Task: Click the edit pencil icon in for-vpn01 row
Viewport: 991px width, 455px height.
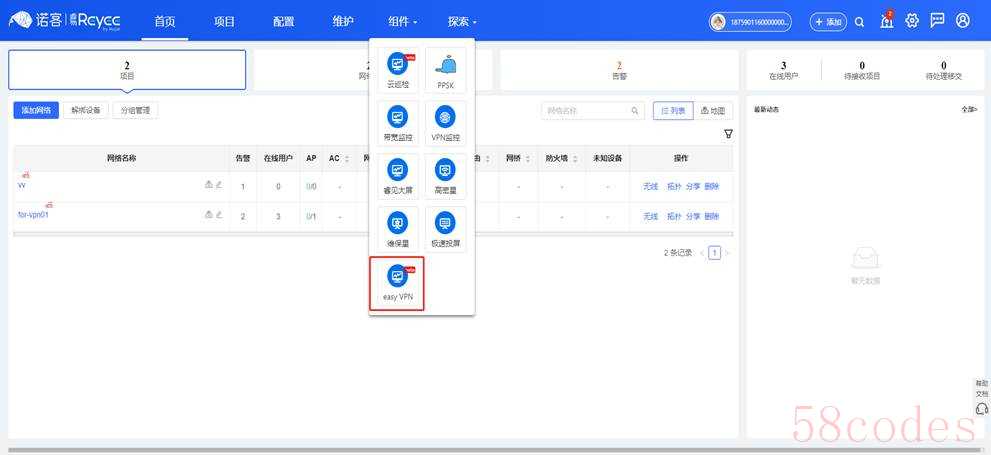Action: point(219,215)
